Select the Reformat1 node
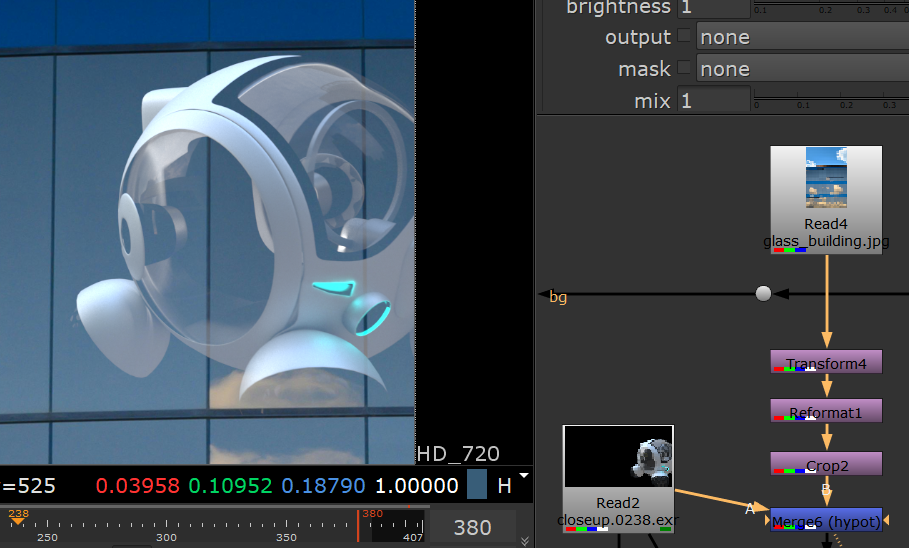This screenshot has width=909, height=548. [x=826, y=411]
